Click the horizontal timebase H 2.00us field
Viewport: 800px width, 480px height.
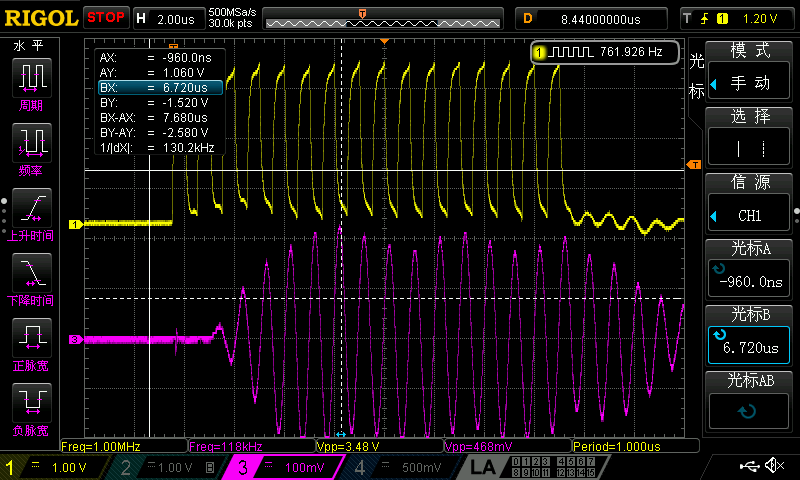[169, 19]
